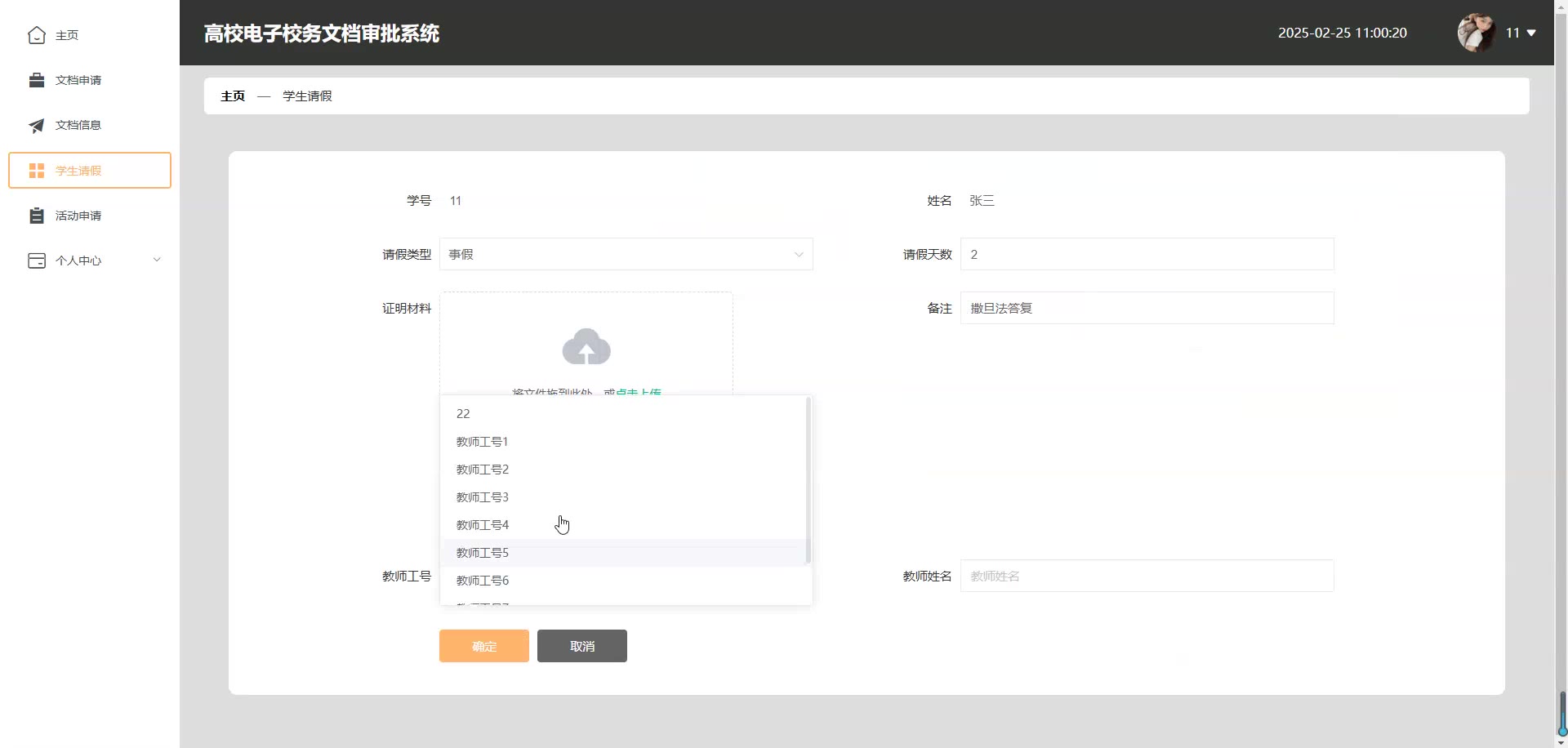
Task: Click the home icon in the sidebar
Action: [x=37, y=35]
